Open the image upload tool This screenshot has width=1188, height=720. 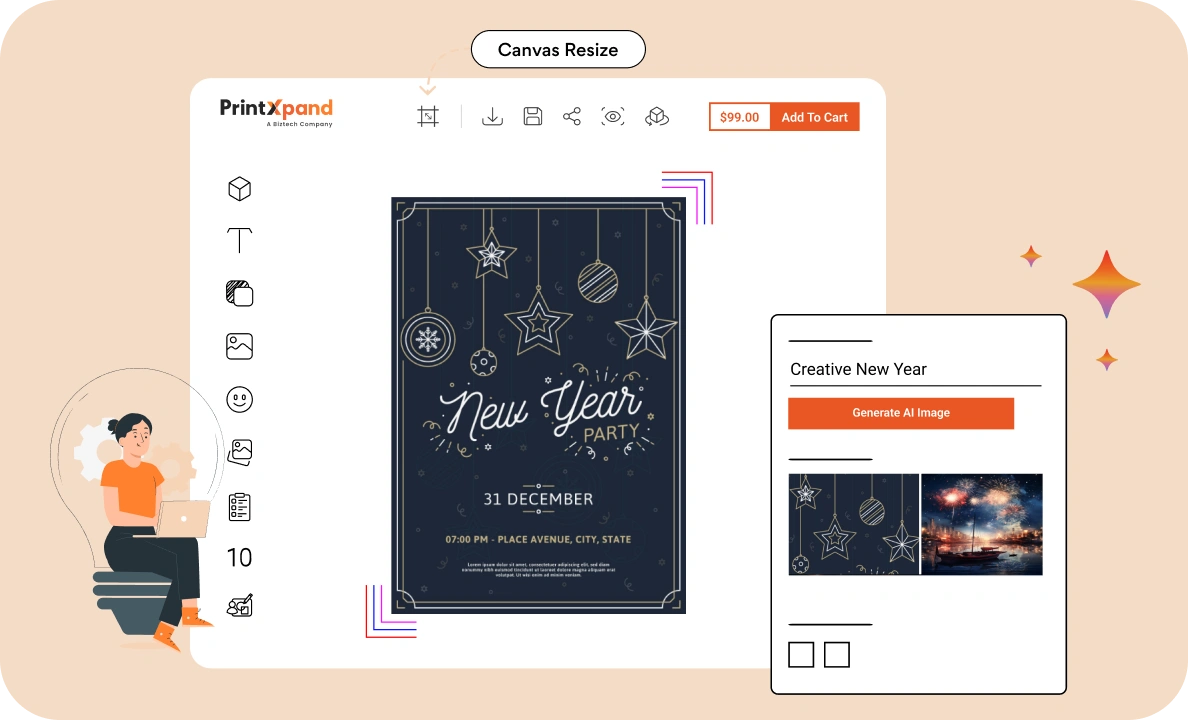point(239,346)
